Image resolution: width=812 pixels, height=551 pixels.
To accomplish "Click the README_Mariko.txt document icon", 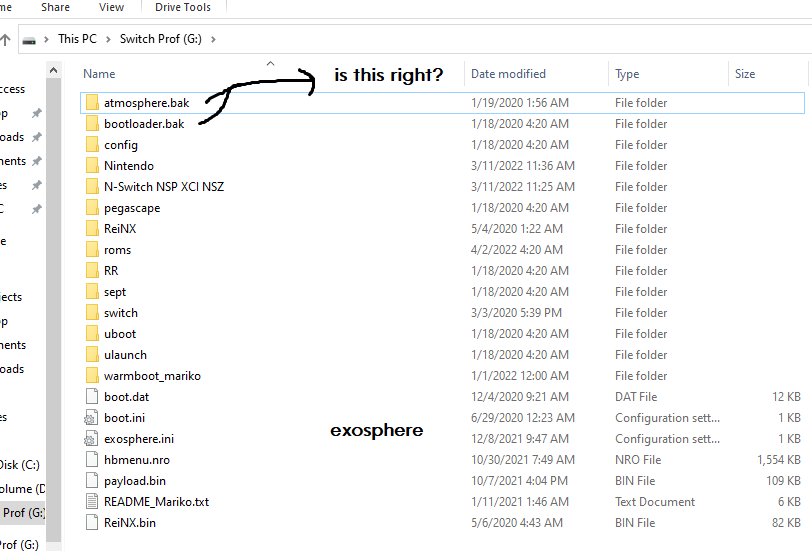I will click(x=92, y=502).
